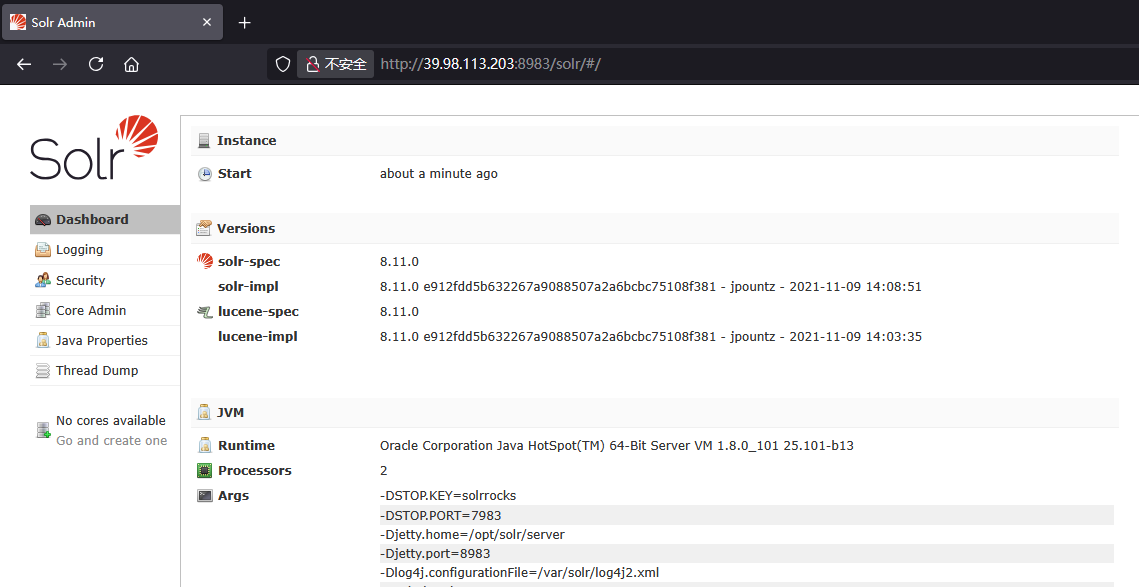The image size is (1139, 587).
Task: Open the Core Admin menu item
Action: (x=105, y=310)
